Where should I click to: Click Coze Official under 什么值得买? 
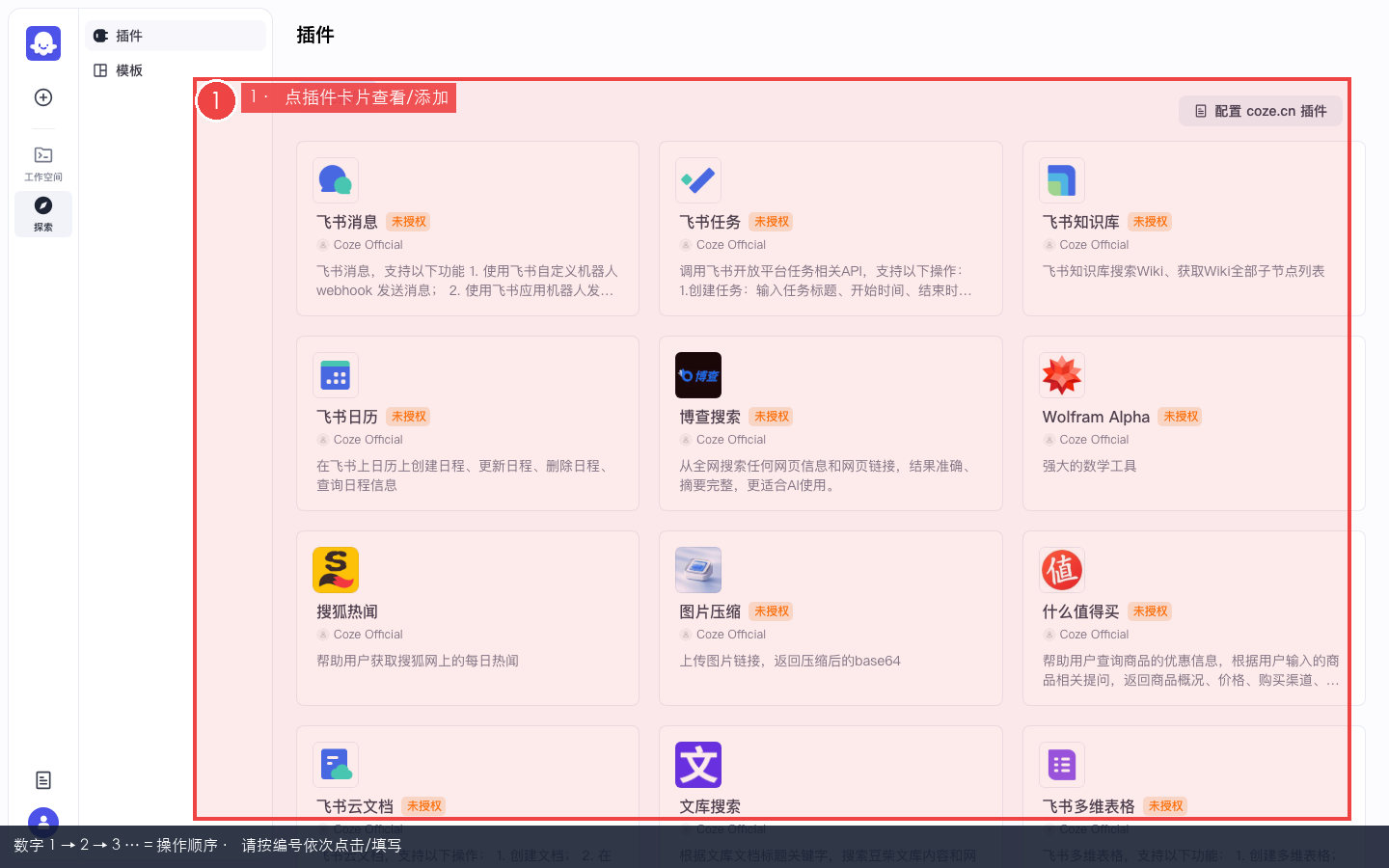click(1094, 635)
